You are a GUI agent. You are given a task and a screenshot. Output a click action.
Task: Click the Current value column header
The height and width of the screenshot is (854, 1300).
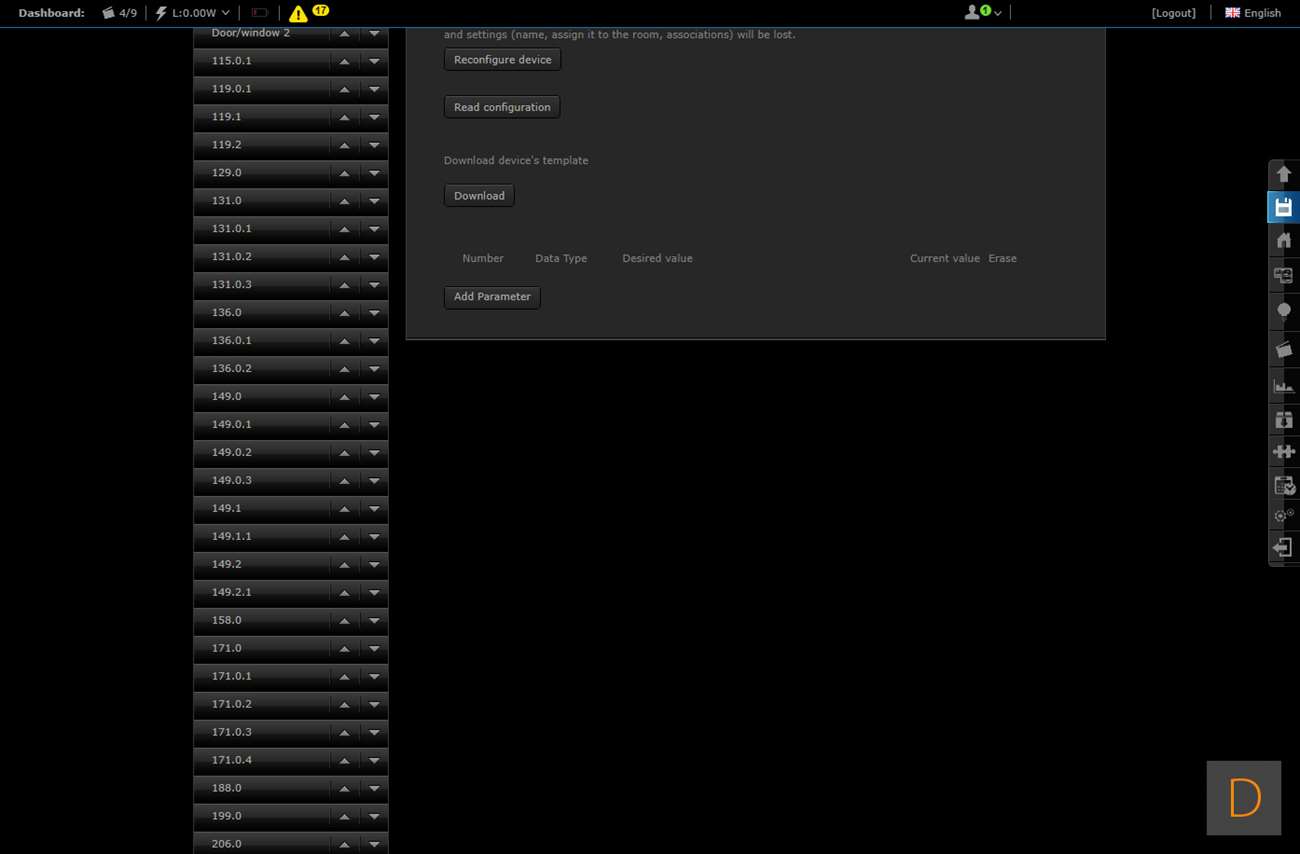coord(944,258)
